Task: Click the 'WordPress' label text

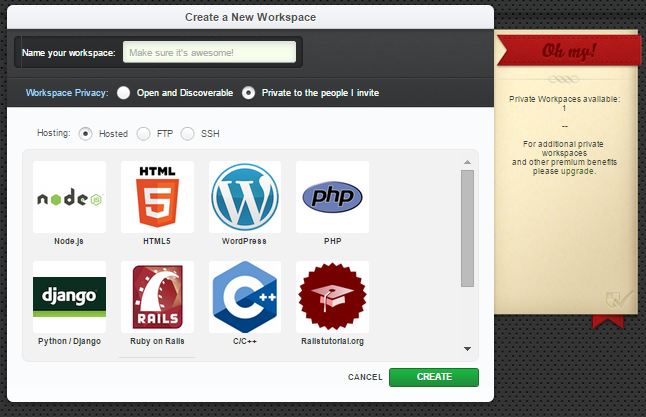Action: [x=244, y=241]
